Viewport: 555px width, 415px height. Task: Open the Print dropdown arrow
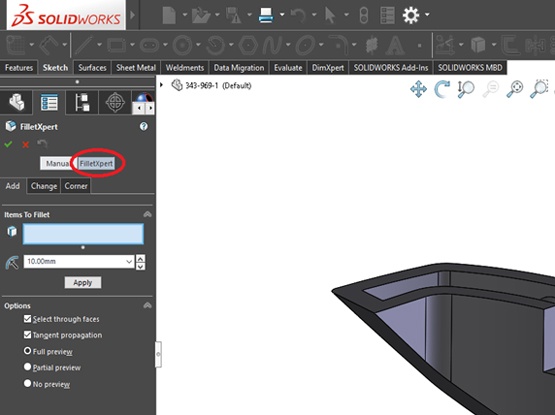(282, 15)
